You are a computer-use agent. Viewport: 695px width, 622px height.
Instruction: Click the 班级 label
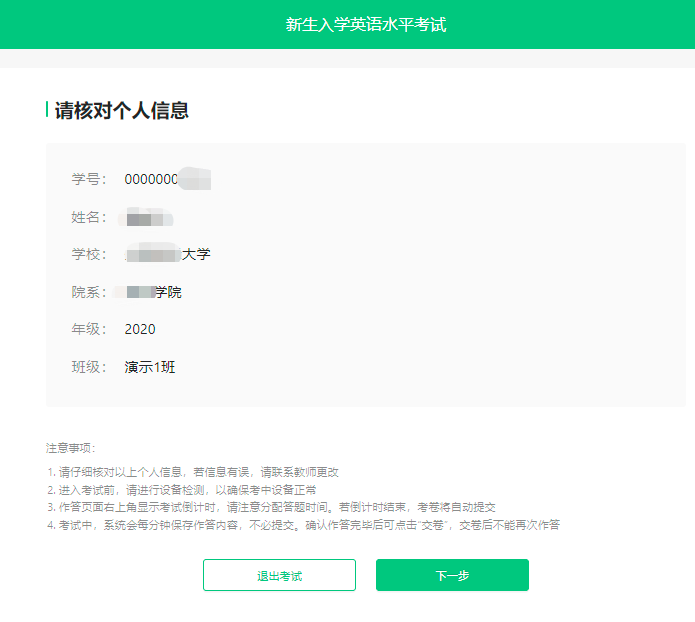click(88, 367)
